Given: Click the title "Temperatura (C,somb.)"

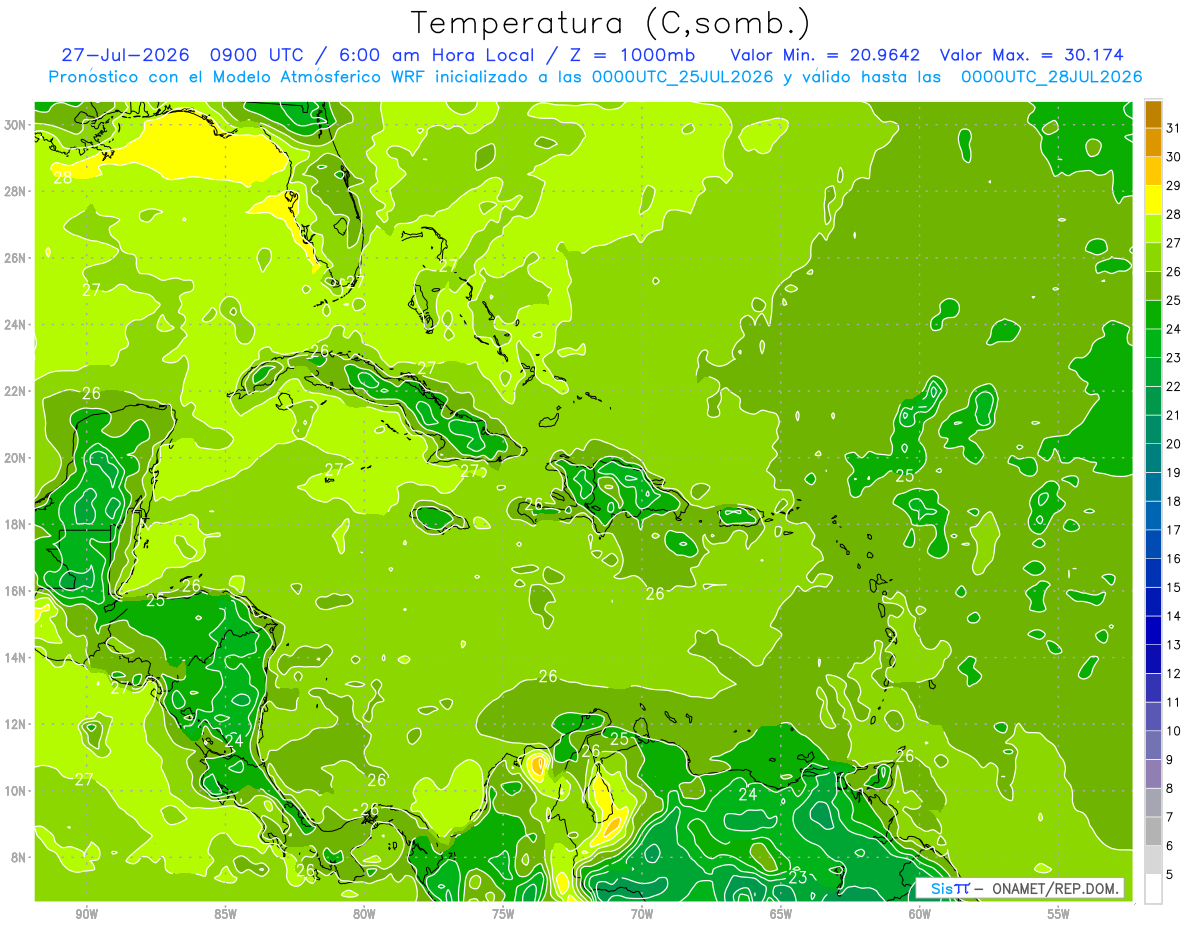Looking at the screenshot, I should coord(611,23).
